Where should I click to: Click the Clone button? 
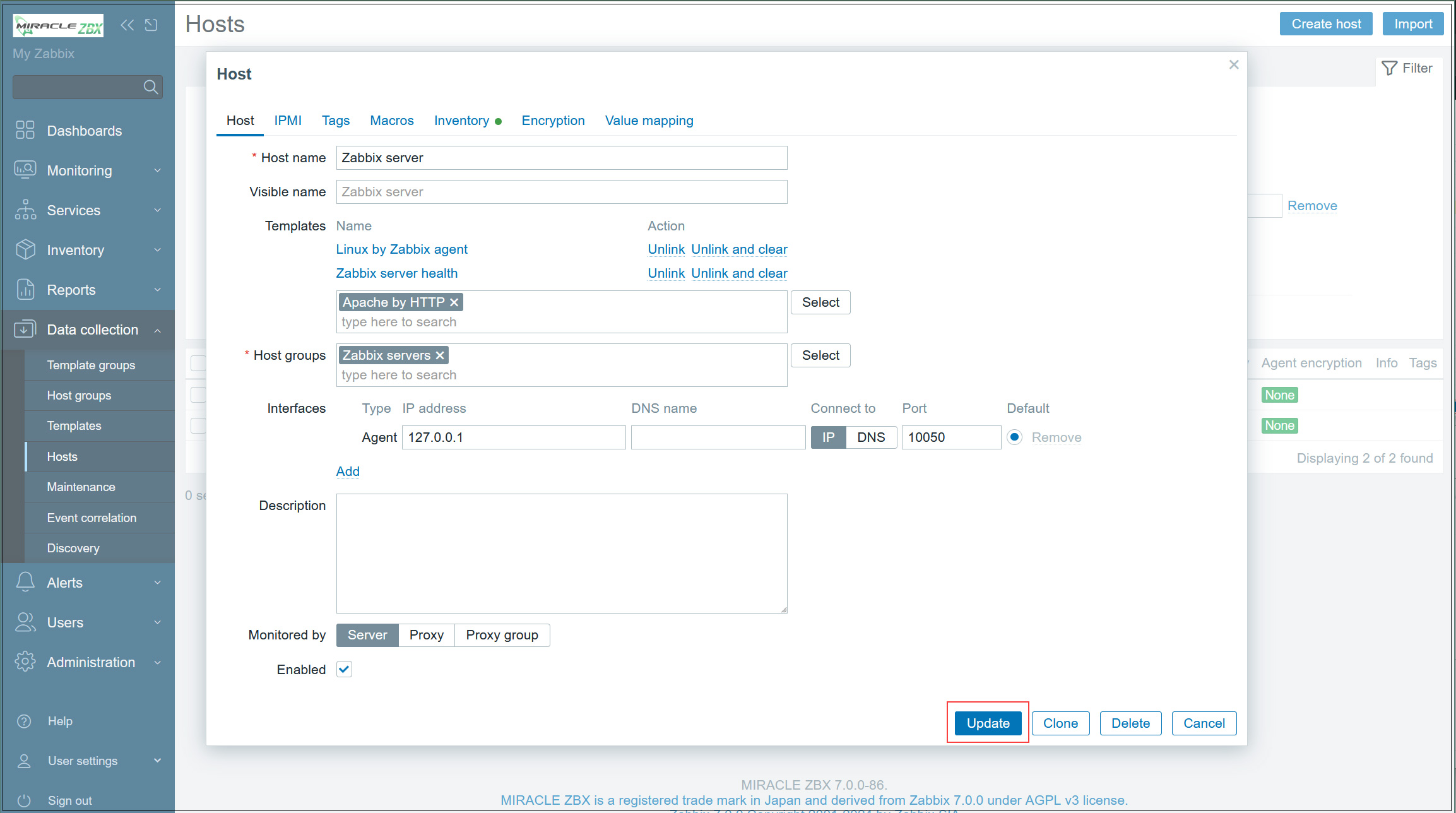coord(1060,723)
